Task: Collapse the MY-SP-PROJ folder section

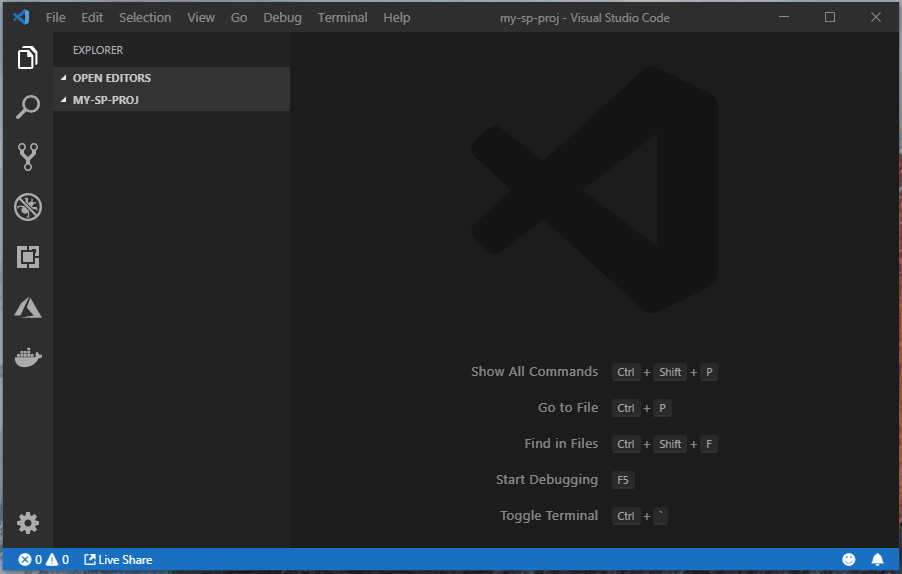Action: point(171,100)
